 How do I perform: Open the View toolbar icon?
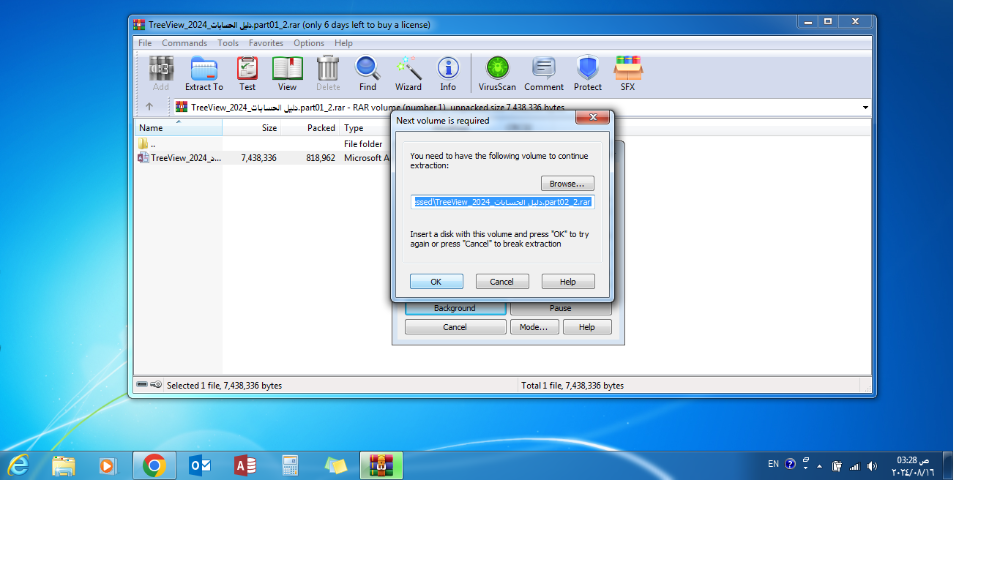pos(287,73)
